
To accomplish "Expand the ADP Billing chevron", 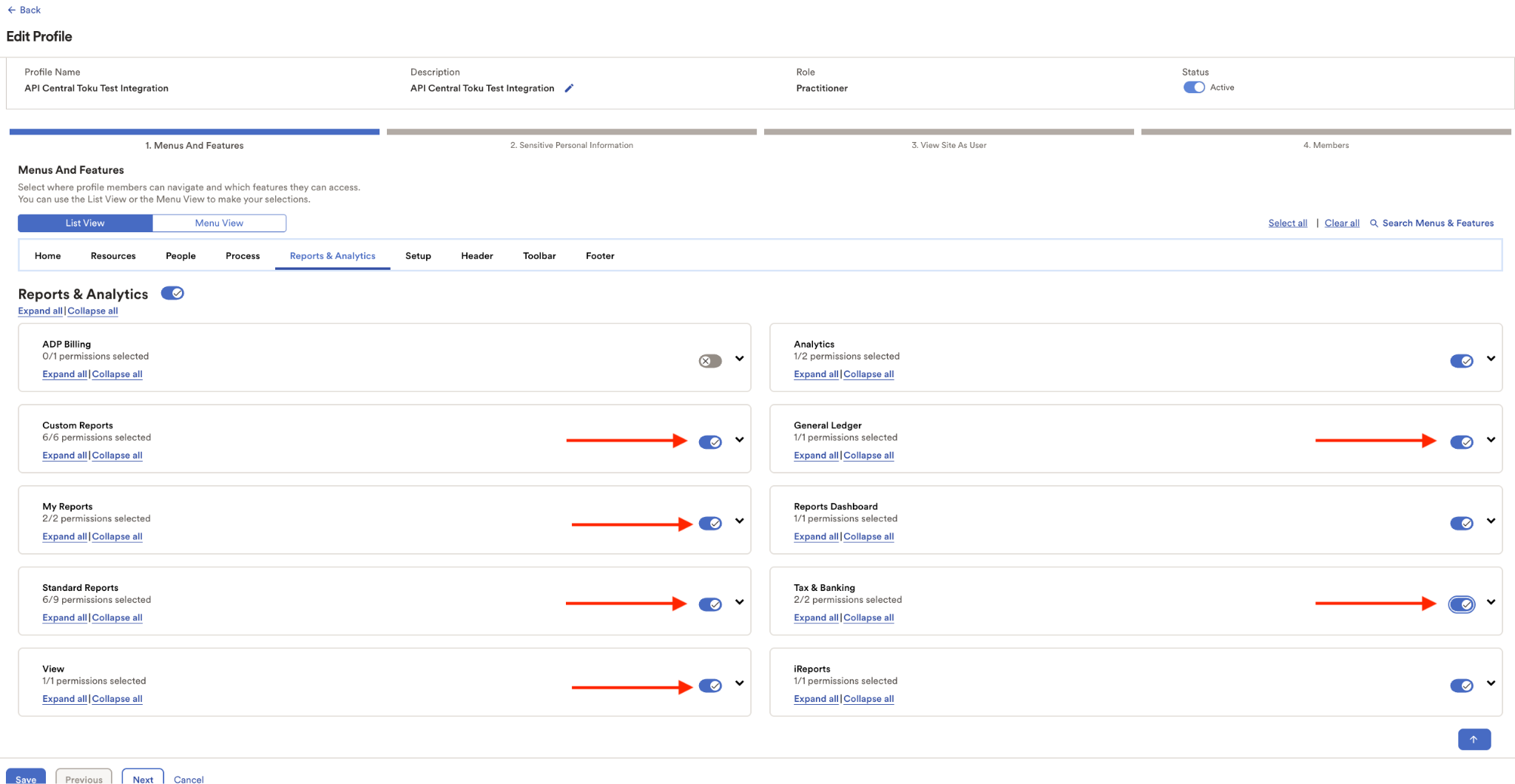I will (740, 359).
